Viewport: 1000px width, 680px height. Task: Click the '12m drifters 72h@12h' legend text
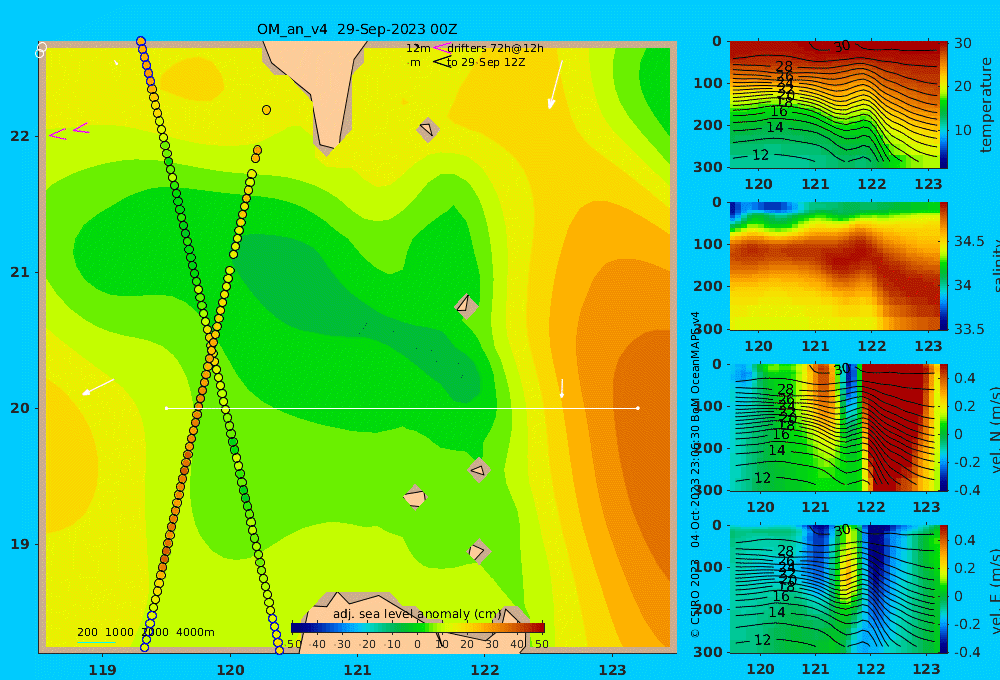pos(474,48)
